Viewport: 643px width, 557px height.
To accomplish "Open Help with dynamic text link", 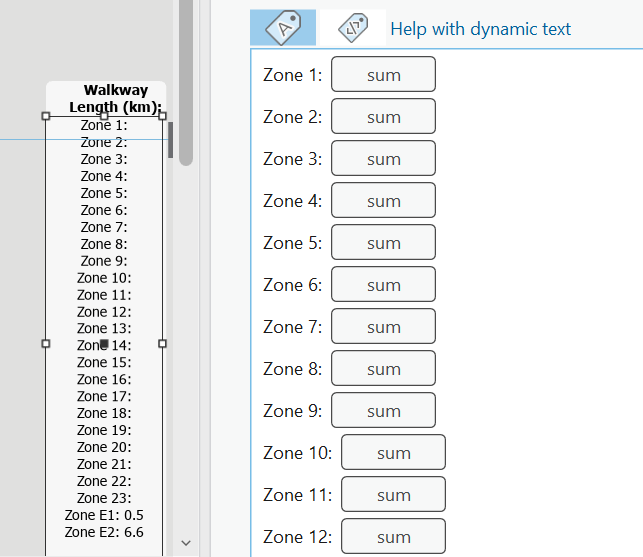I will (480, 29).
